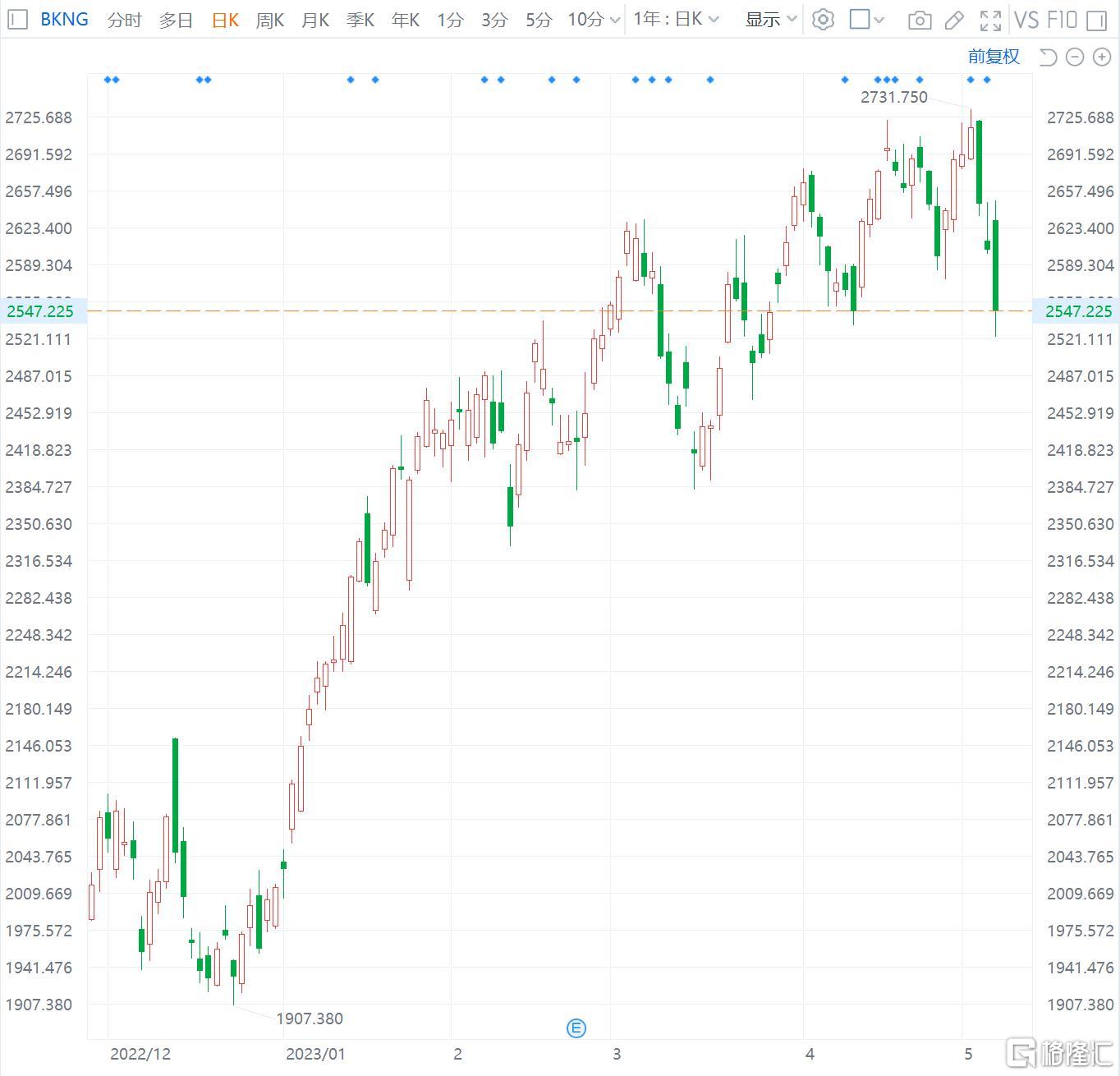Toggle the 前复权 price adjustment mode
The height and width of the screenshot is (1076, 1120).
point(994,57)
